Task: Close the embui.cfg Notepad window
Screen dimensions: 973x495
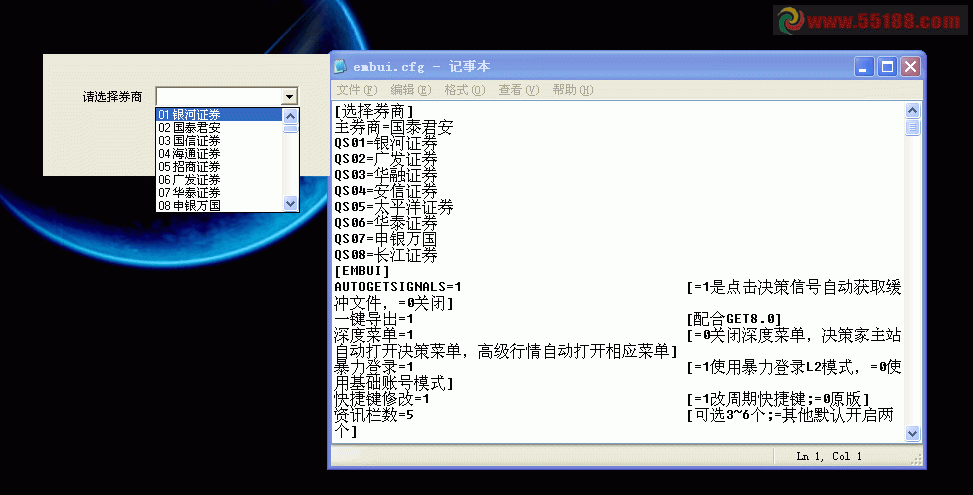Action: pos(910,66)
